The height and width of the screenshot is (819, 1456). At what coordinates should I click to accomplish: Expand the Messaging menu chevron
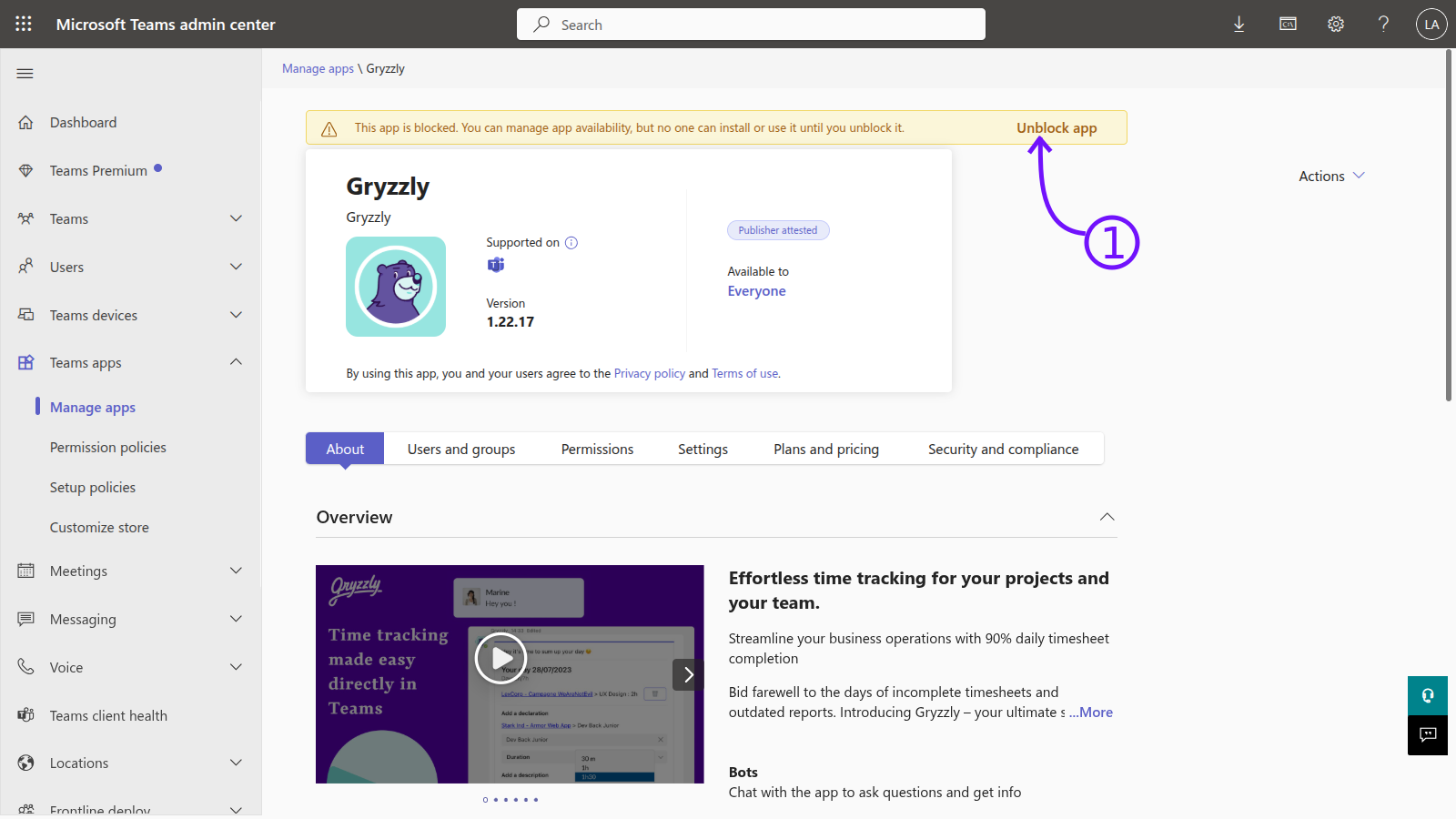coord(236,619)
